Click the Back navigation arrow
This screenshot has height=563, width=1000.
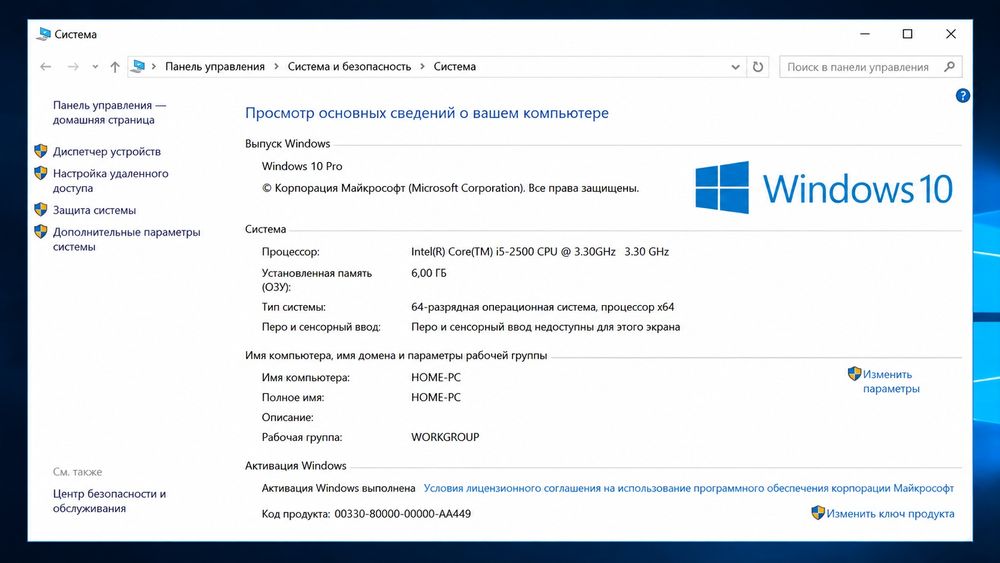pyautogui.click(x=45, y=66)
